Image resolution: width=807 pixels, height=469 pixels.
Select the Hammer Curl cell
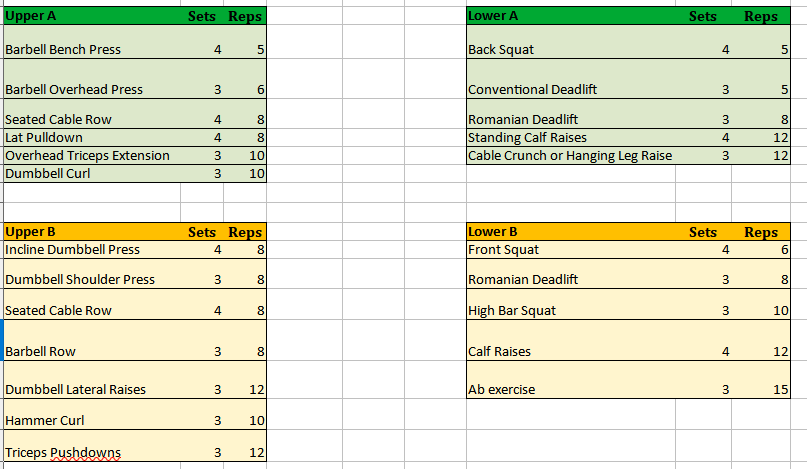pyautogui.click(x=92, y=414)
